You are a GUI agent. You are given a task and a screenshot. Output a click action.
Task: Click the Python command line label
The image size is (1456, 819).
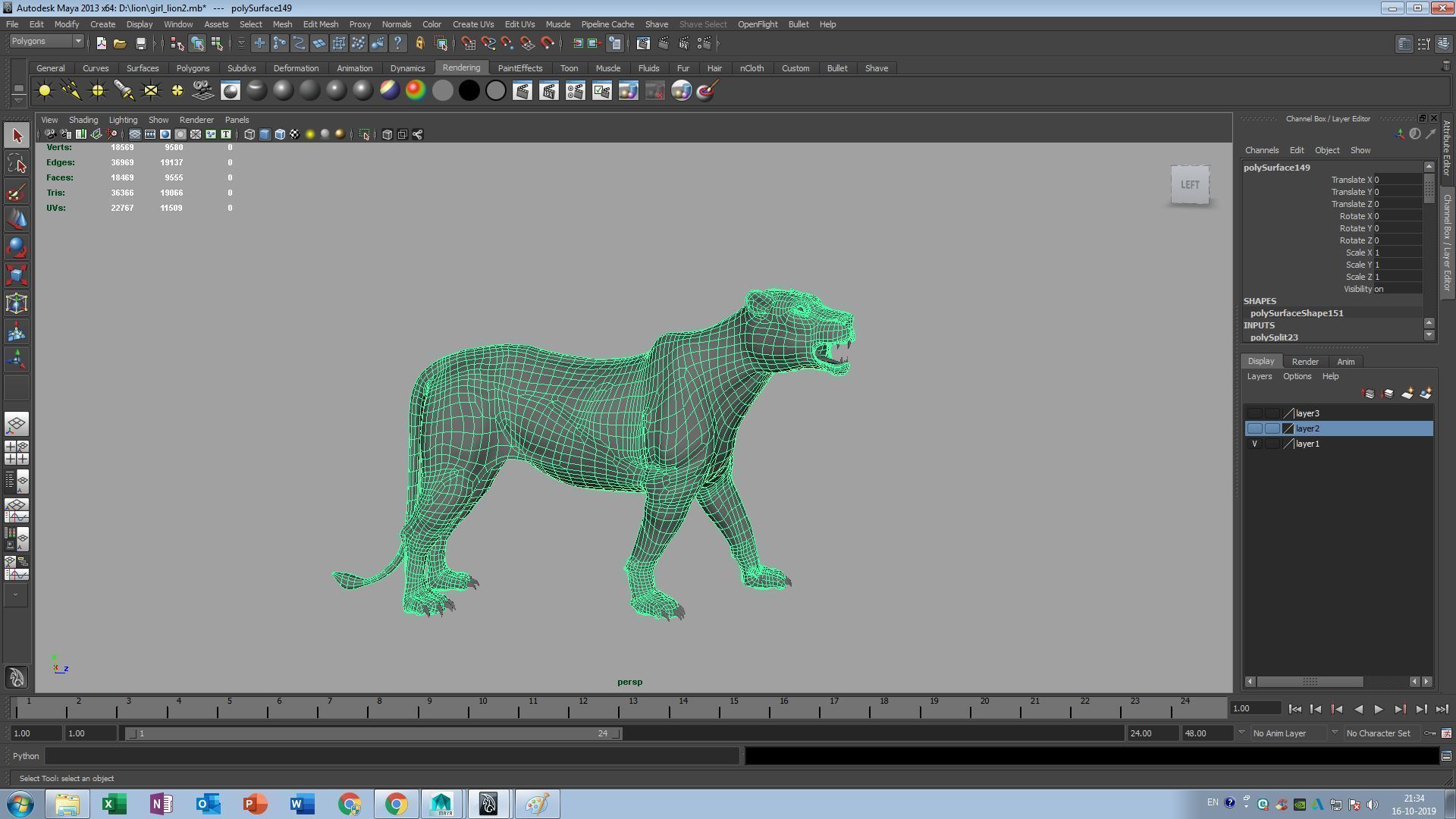tap(25, 756)
